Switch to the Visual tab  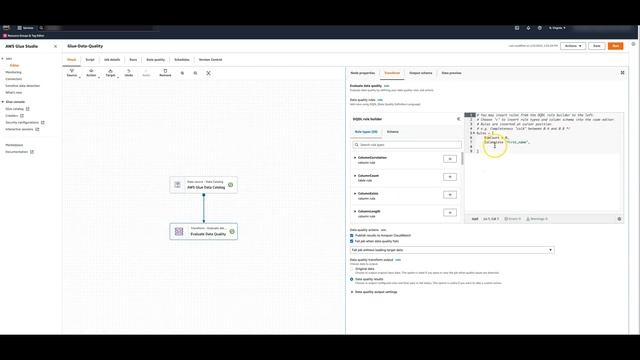(x=71, y=60)
